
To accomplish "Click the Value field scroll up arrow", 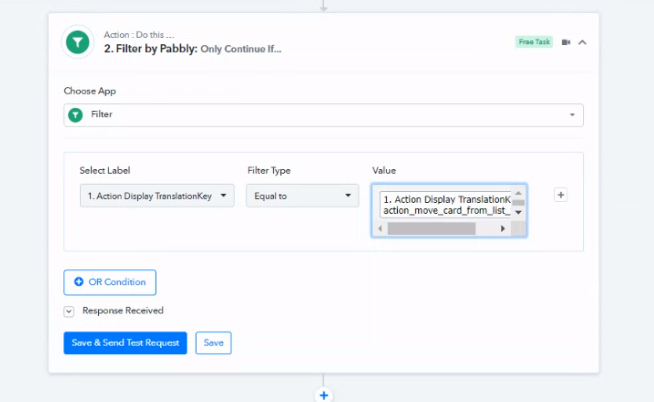I will [x=518, y=193].
